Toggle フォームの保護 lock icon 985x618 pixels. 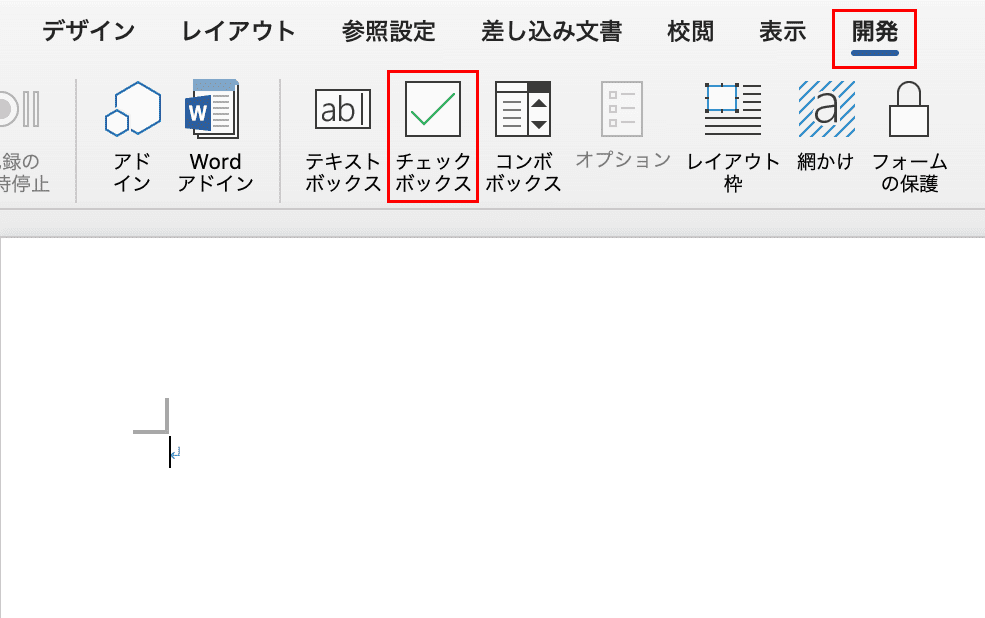[909, 109]
